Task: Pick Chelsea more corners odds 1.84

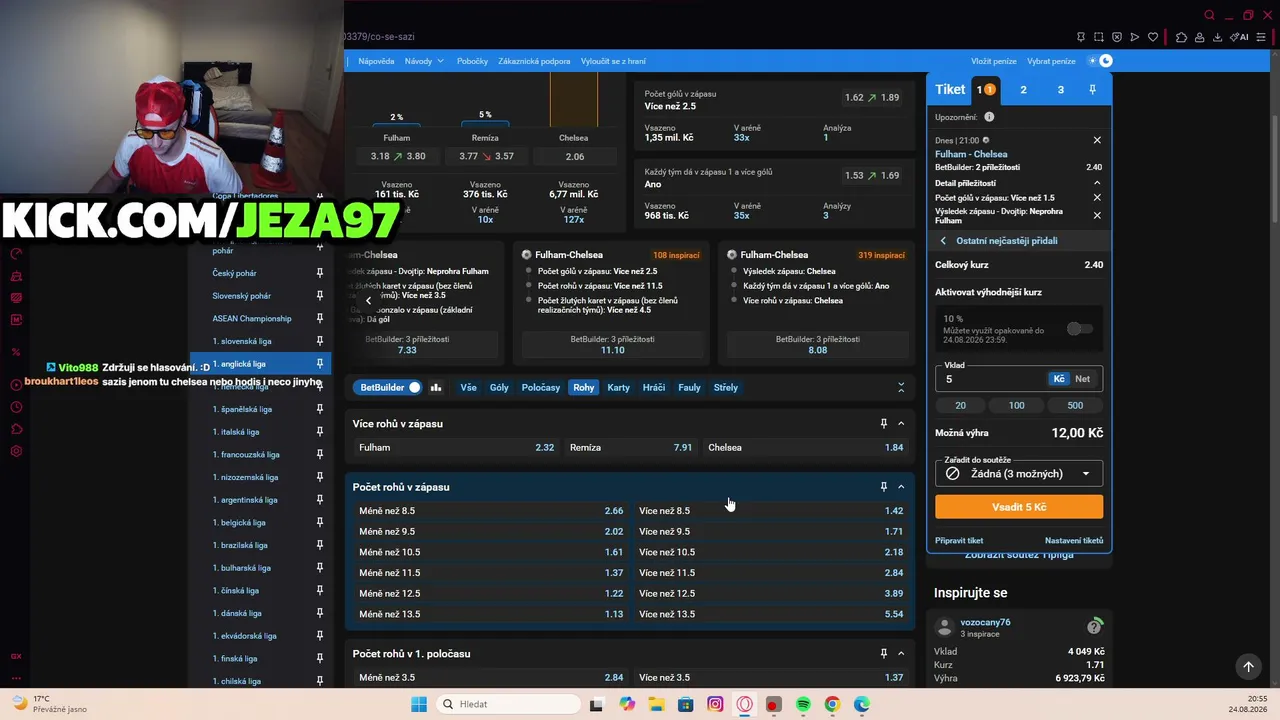Action: [806, 448]
